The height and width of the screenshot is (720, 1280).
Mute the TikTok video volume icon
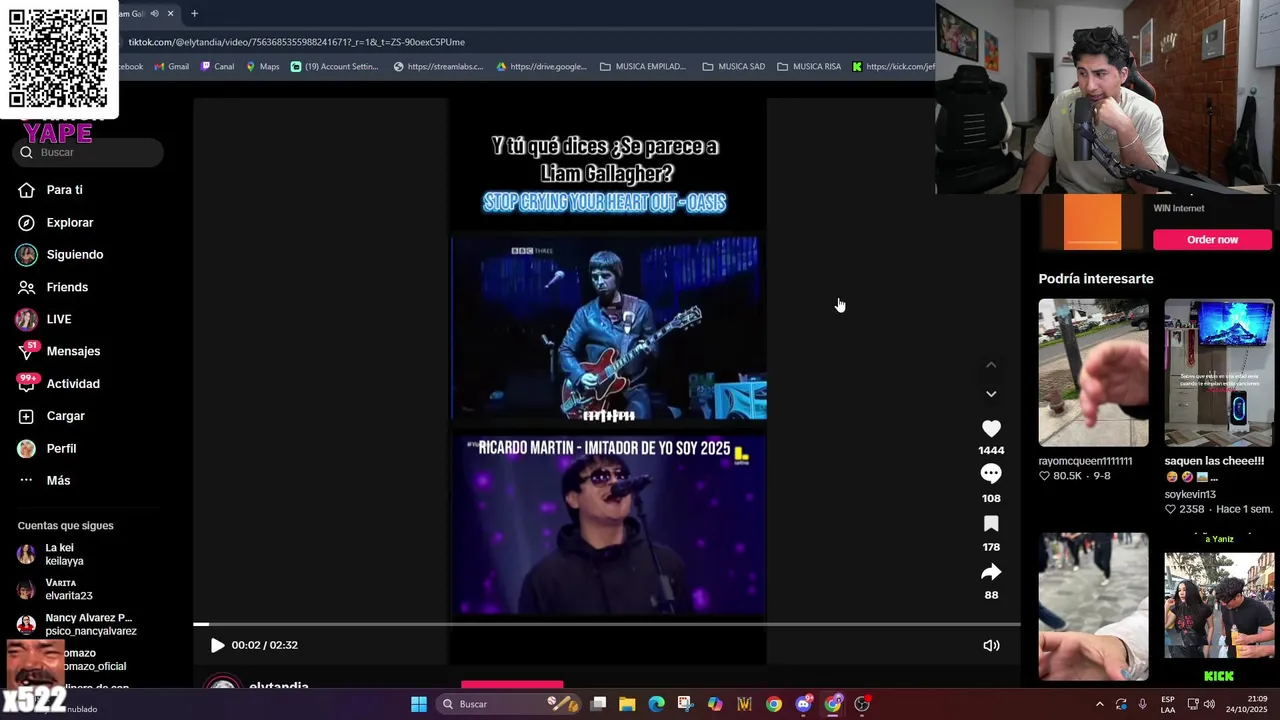point(991,645)
